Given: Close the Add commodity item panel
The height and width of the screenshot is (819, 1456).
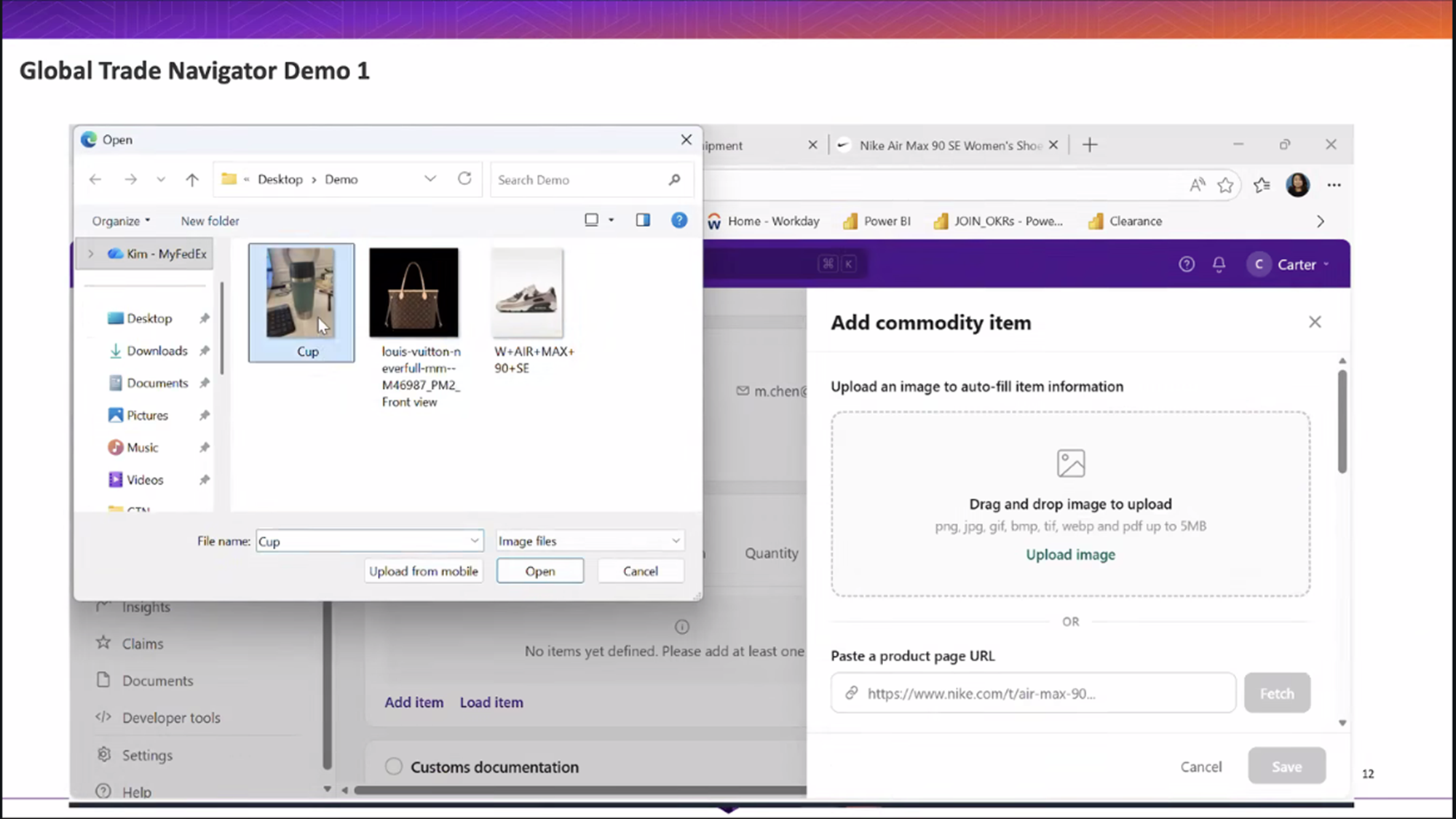Looking at the screenshot, I should [x=1315, y=322].
